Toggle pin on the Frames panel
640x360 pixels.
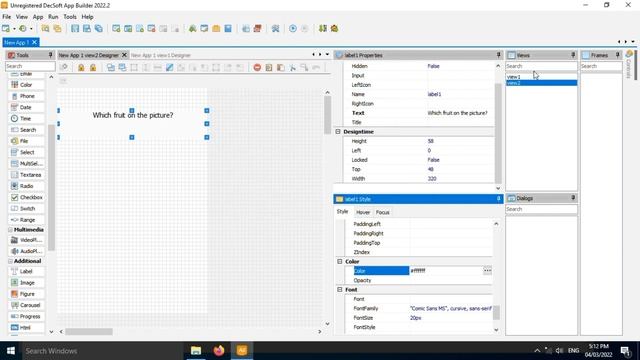click(618, 55)
